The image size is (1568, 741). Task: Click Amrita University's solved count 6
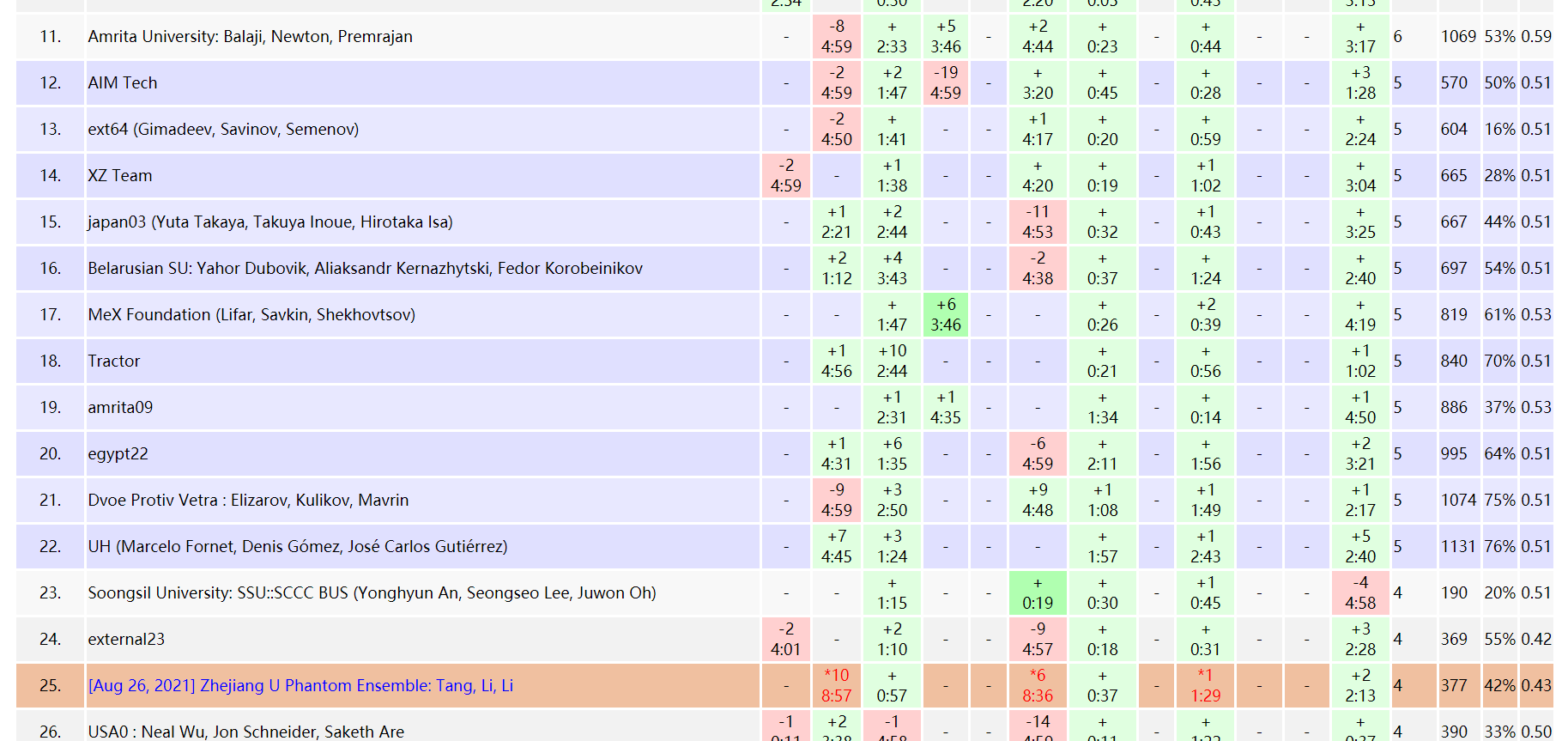click(x=1398, y=37)
